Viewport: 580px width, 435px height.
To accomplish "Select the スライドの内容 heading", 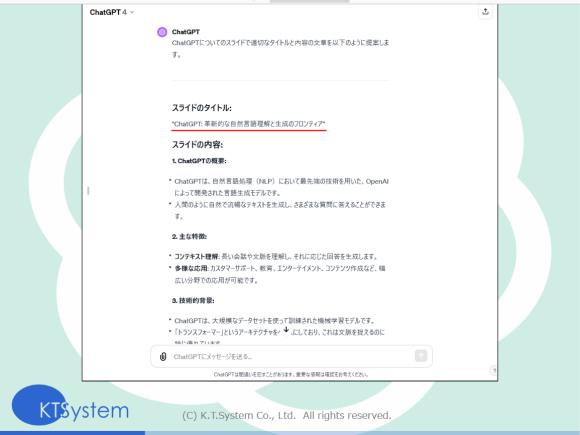I will pos(197,145).
